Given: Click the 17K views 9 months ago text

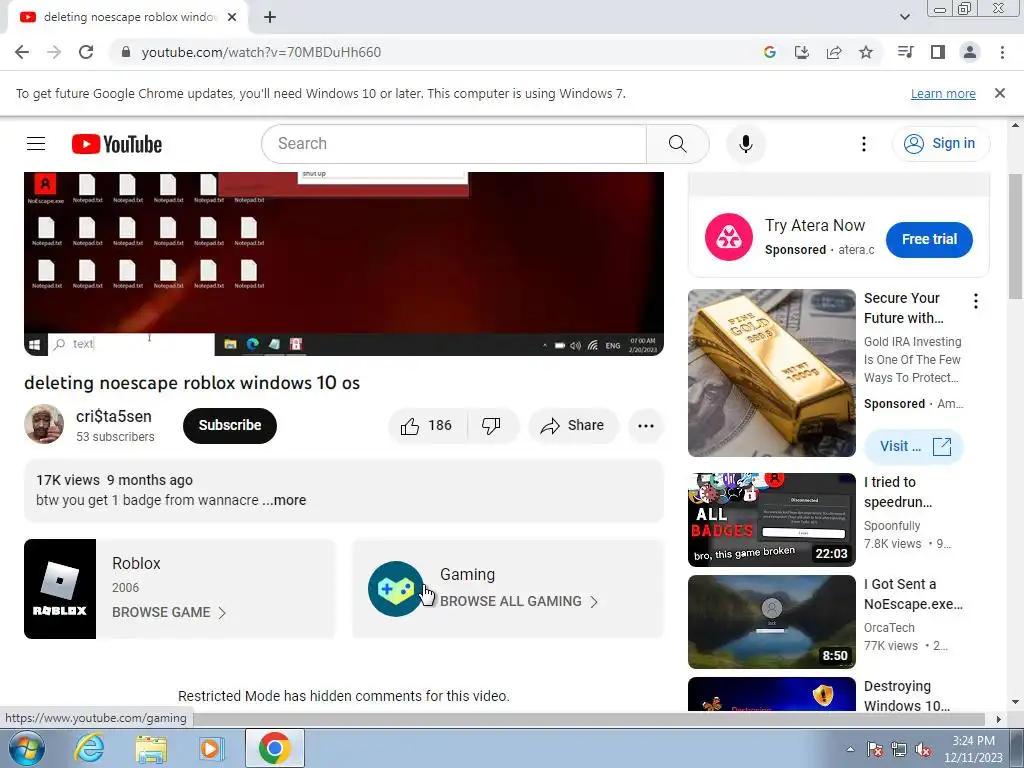Looking at the screenshot, I should tap(114, 480).
